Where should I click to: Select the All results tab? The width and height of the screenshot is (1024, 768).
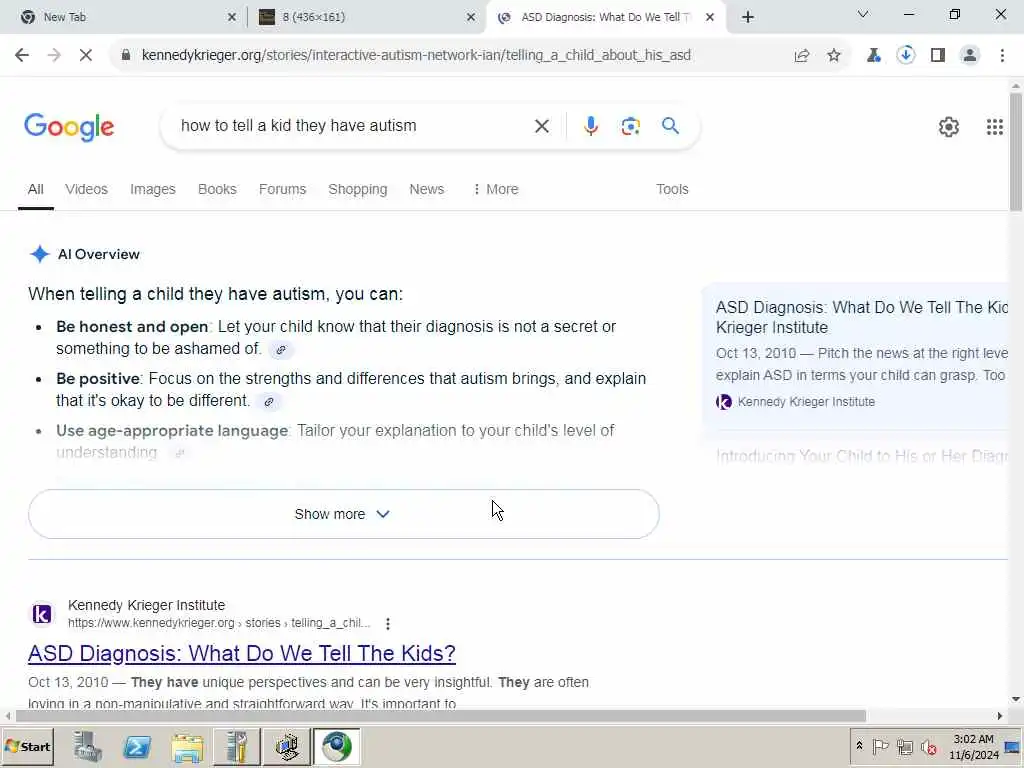36,189
